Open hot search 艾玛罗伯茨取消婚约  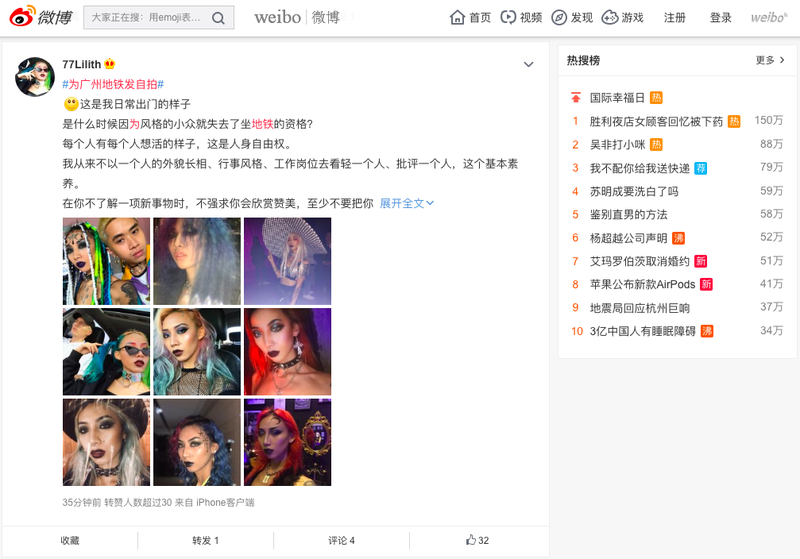(640, 262)
